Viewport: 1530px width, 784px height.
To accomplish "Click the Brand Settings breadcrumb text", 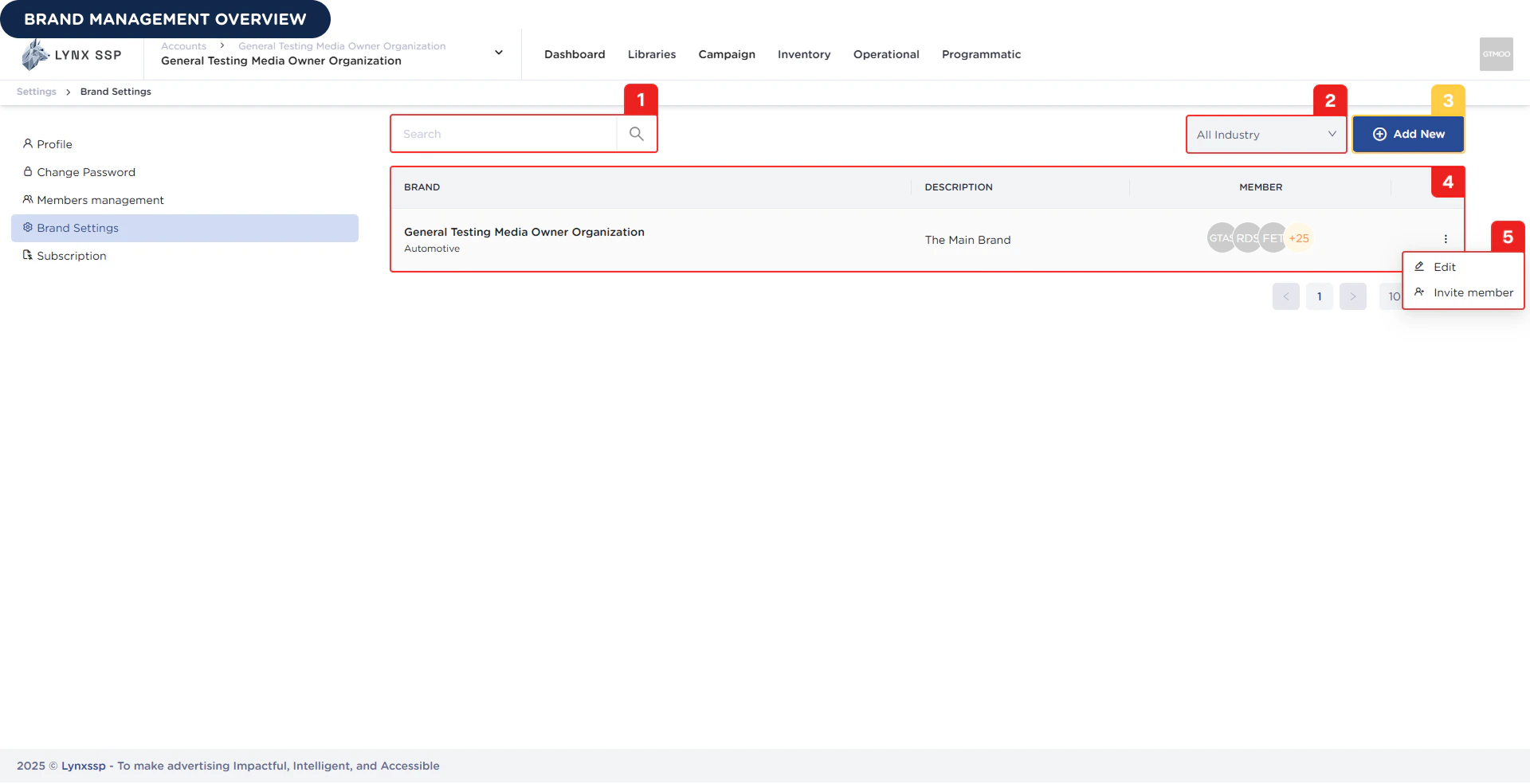I will click(x=116, y=92).
